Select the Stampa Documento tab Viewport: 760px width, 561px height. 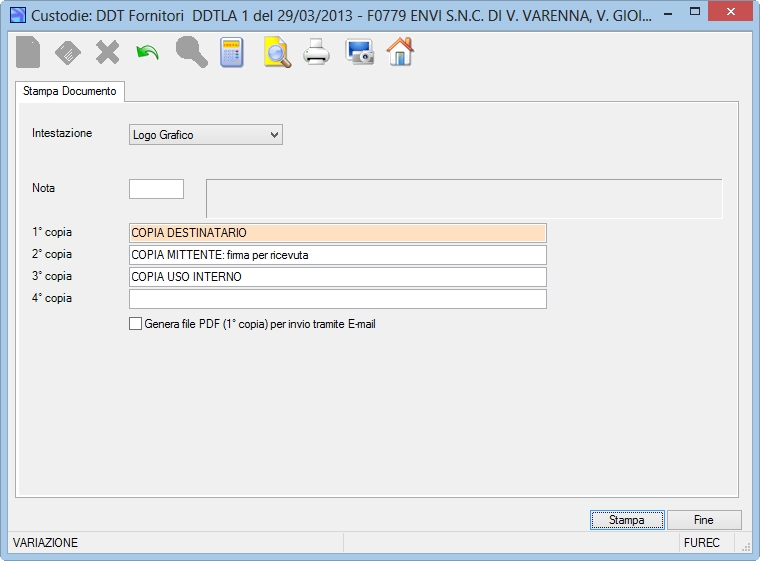[70, 91]
